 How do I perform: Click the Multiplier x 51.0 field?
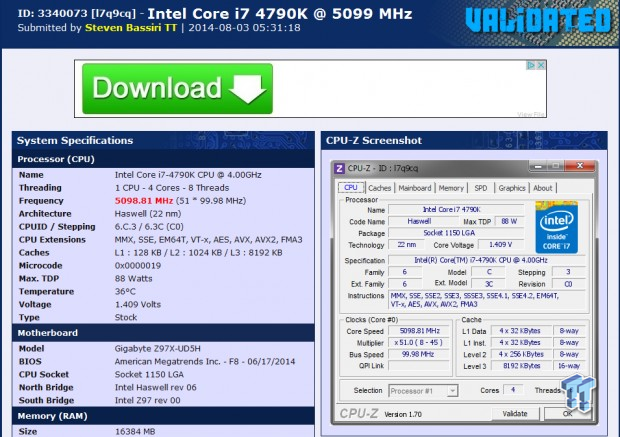coord(419,342)
